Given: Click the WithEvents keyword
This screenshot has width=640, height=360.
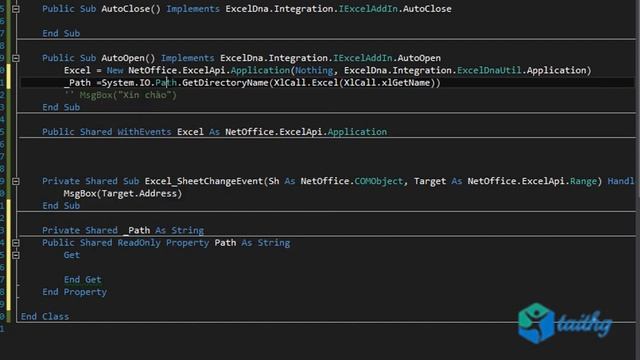Looking at the screenshot, I should [144, 132].
